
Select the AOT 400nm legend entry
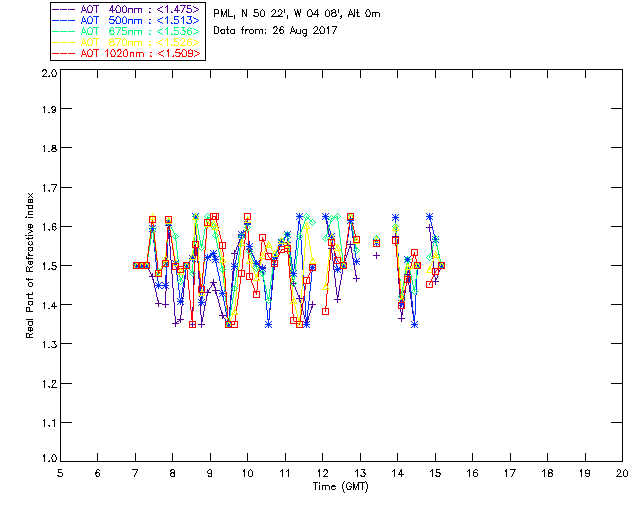tap(126, 9)
